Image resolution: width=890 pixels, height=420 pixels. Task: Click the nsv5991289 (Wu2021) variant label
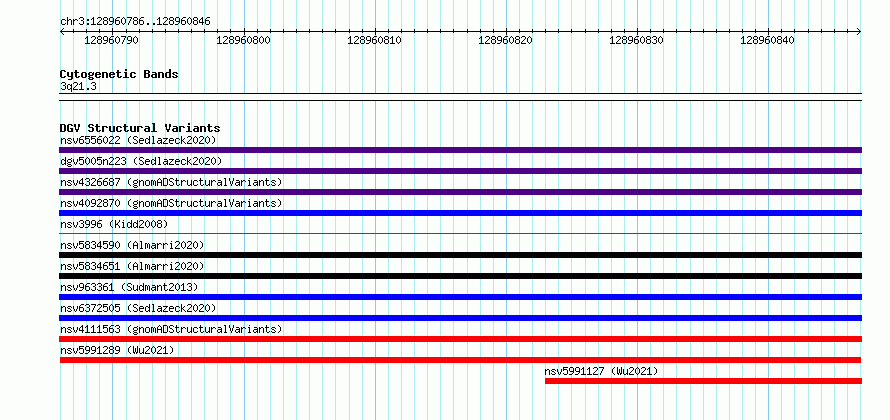click(x=117, y=350)
